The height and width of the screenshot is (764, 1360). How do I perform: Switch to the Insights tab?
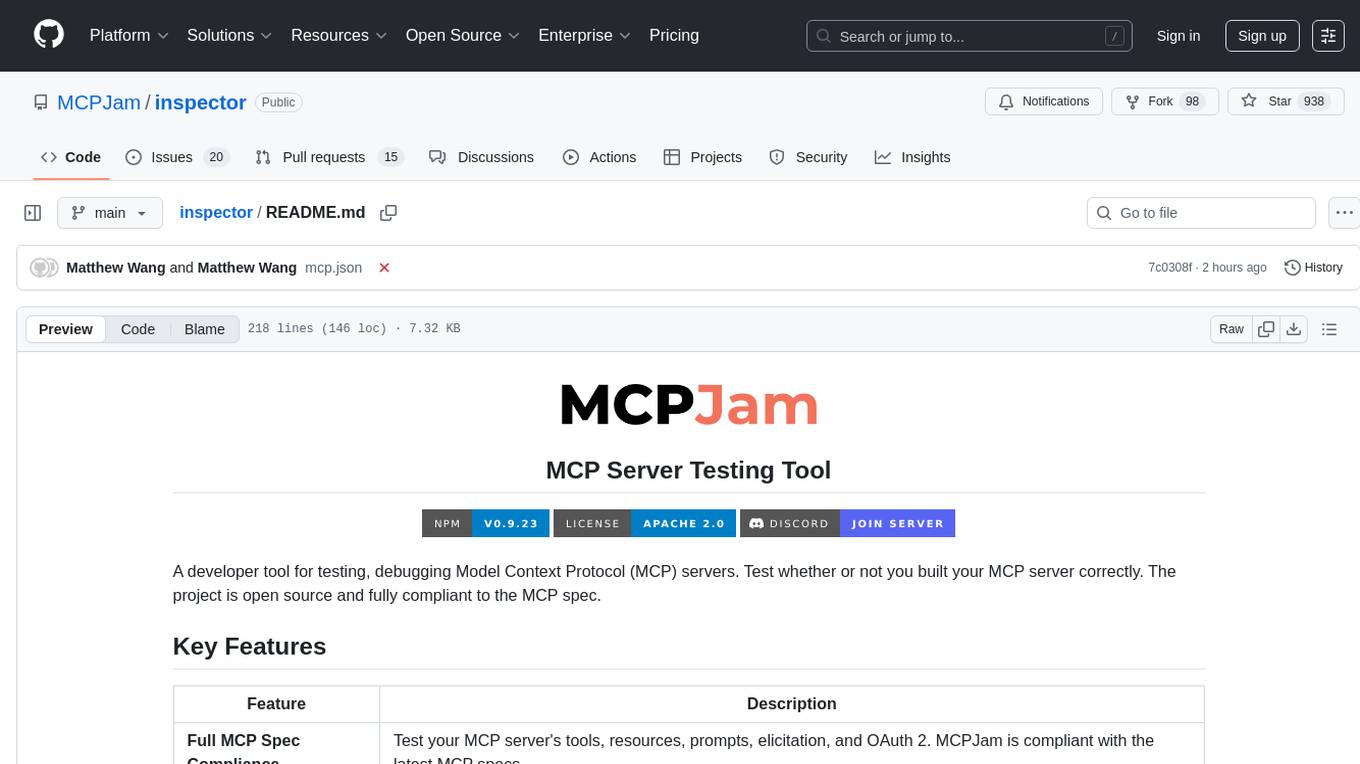click(x=912, y=157)
